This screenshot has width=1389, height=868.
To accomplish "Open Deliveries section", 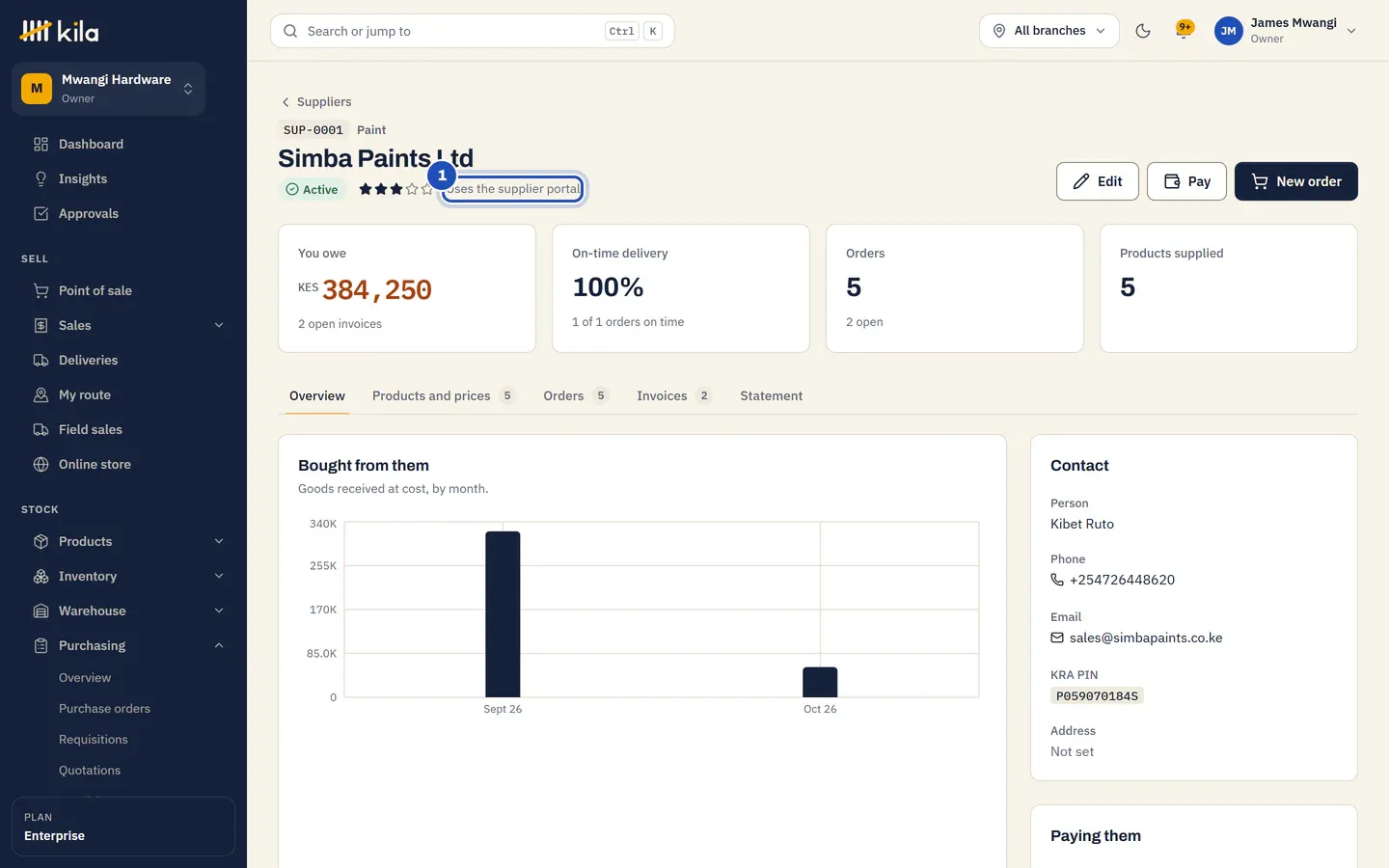I will pos(123,360).
